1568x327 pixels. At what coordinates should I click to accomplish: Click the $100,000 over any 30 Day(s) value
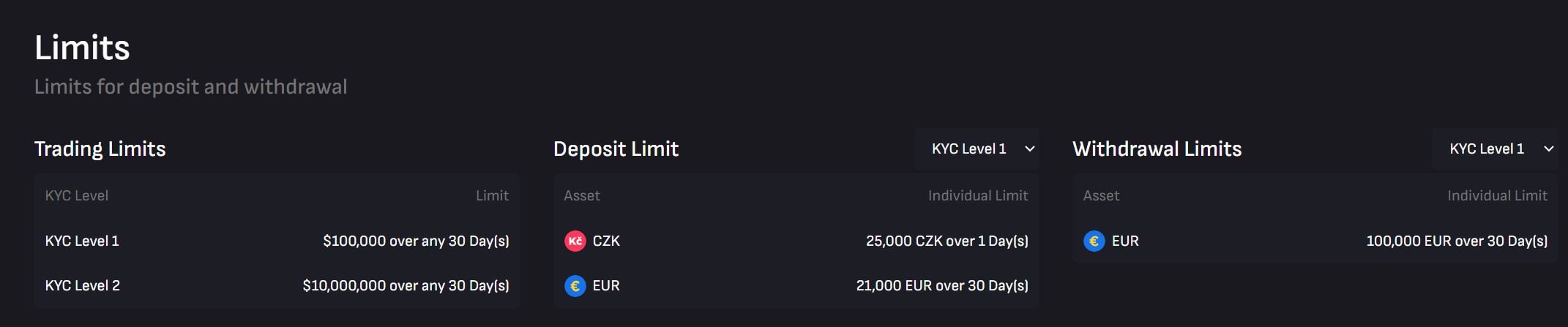pyautogui.click(x=416, y=241)
